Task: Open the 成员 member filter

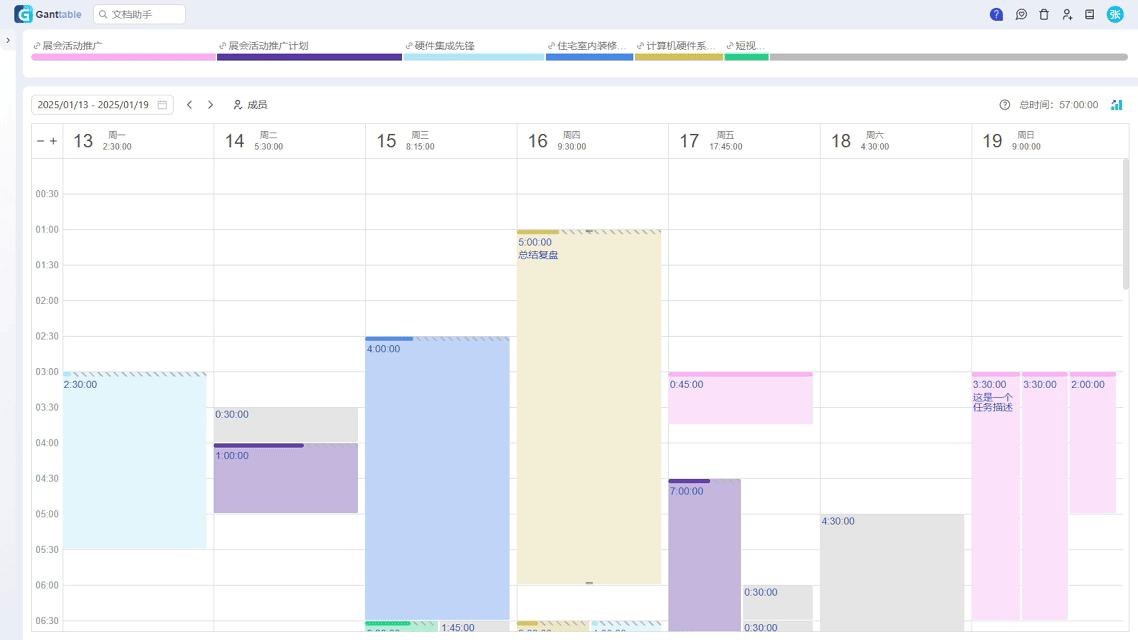Action: click(x=250, y=105)
